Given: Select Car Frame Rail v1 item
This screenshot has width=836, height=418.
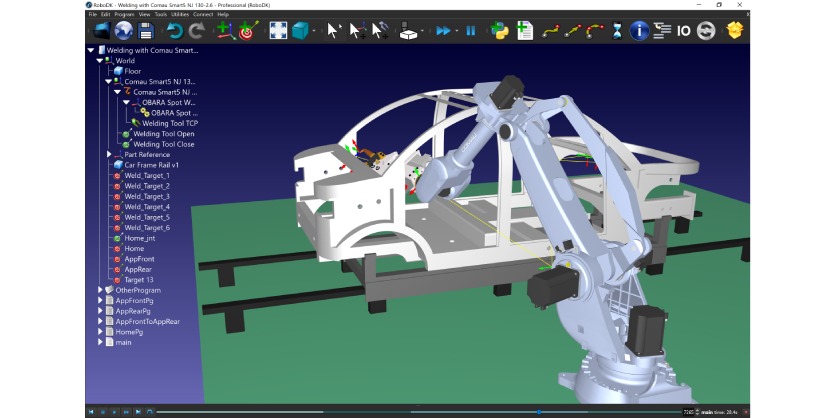Looking at the screenshot, I should click(150, 165).
